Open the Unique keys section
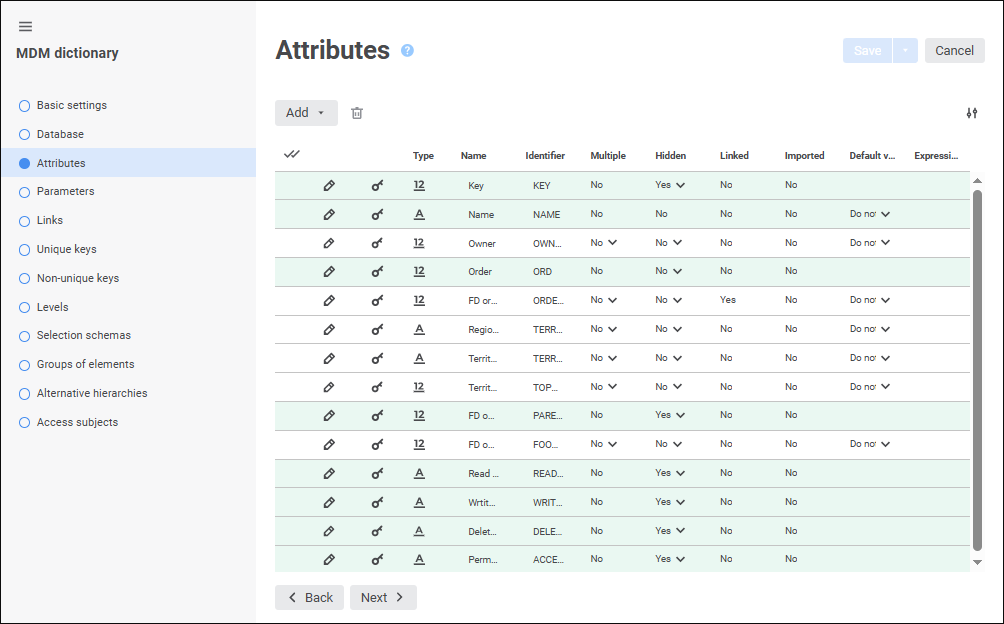The width and height of the screenshot is (1004, 624). click(x=66, y=249)
